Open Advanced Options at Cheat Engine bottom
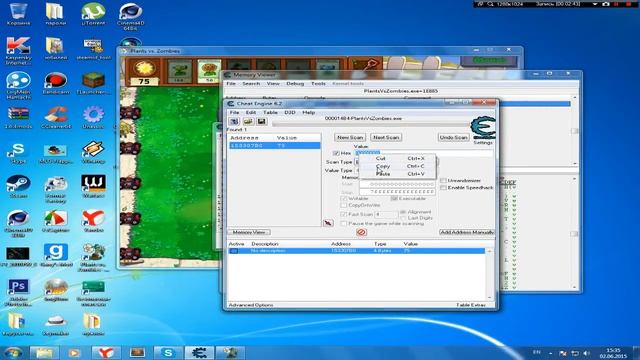The image size is (640, 360). (251, 305)
